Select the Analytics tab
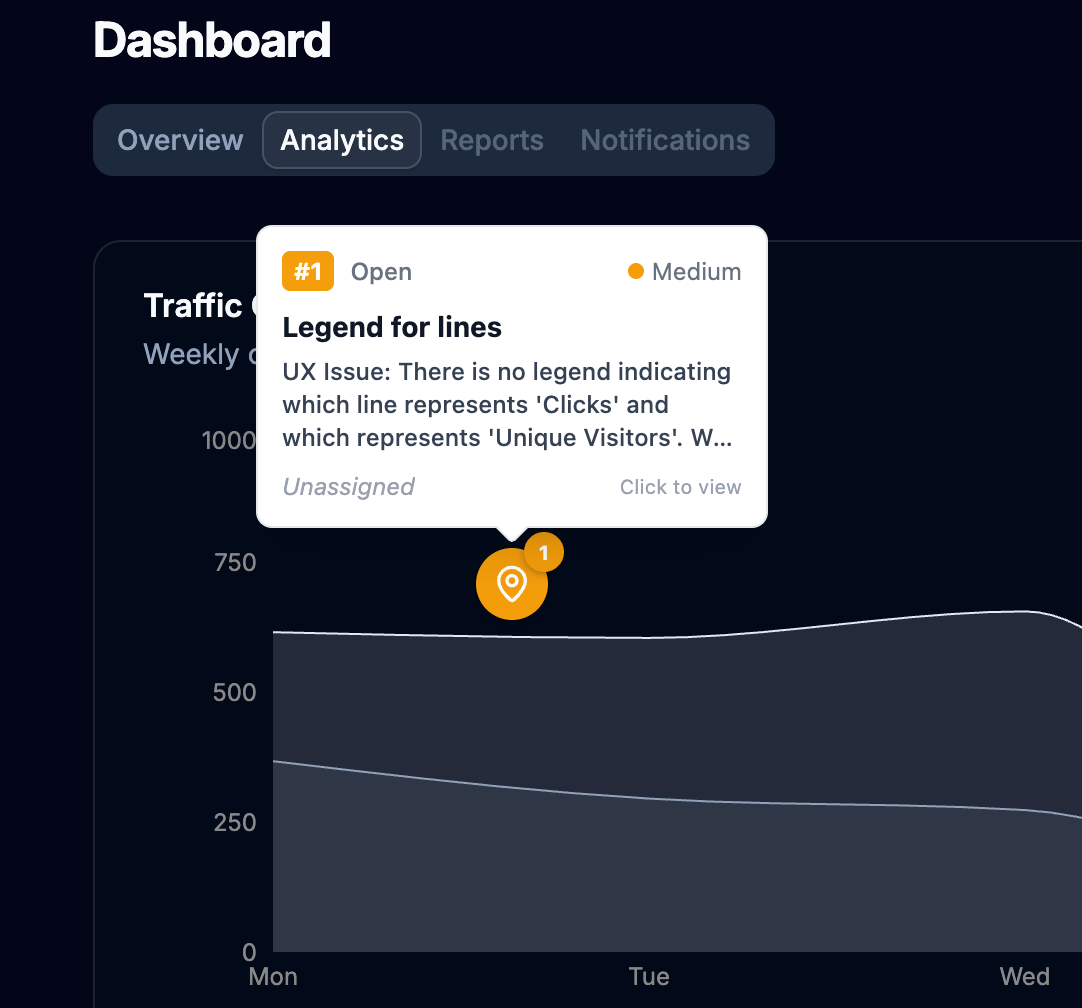Screen dimensions: 1082x1008 coord(341,140)
